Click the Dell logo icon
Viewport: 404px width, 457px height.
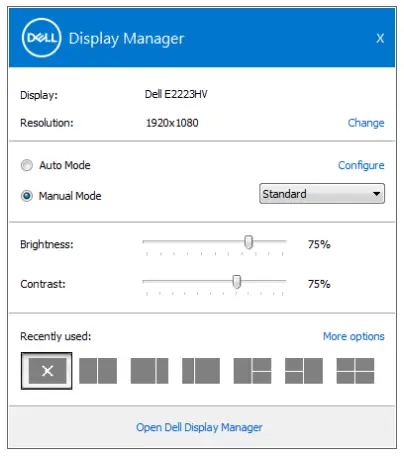pos(41,38)
